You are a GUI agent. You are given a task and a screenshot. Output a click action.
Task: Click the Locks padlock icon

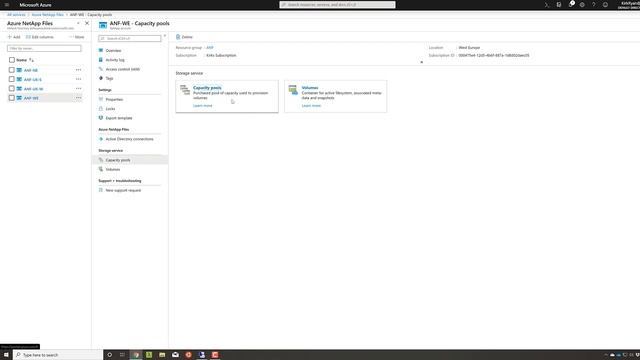point(101,109)
